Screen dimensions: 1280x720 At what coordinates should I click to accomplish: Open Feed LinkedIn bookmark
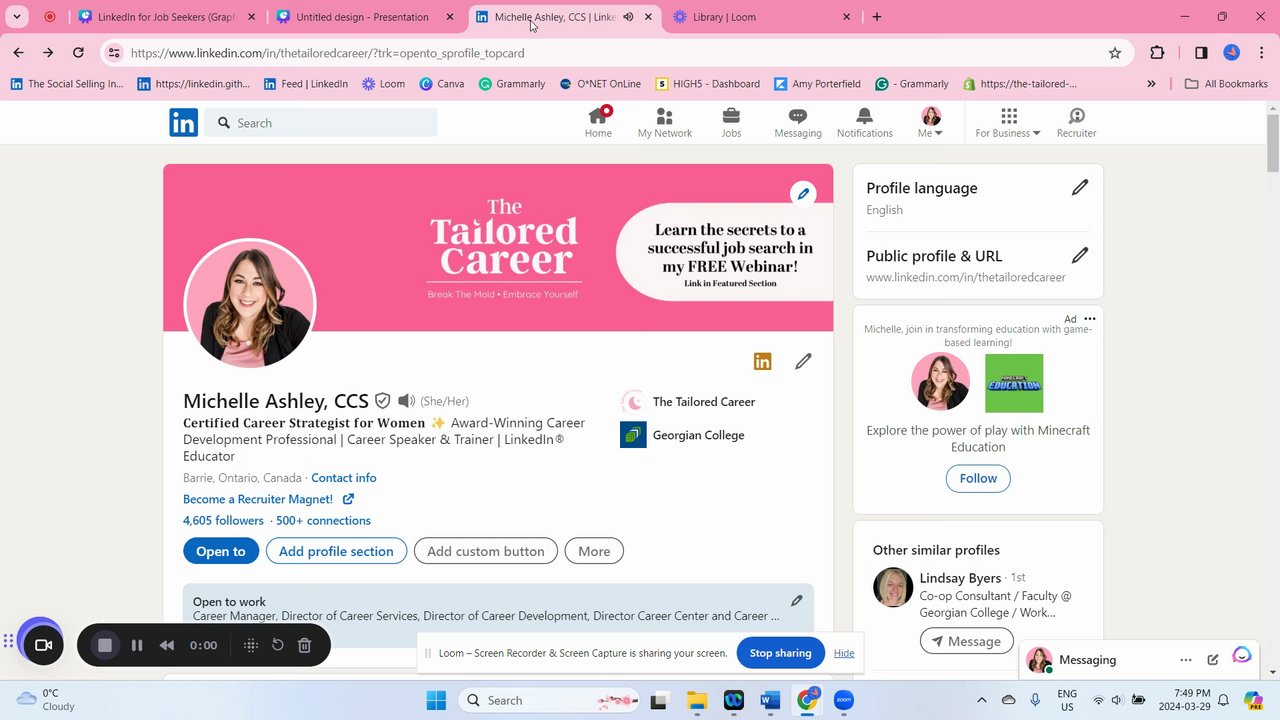(305, 84)
